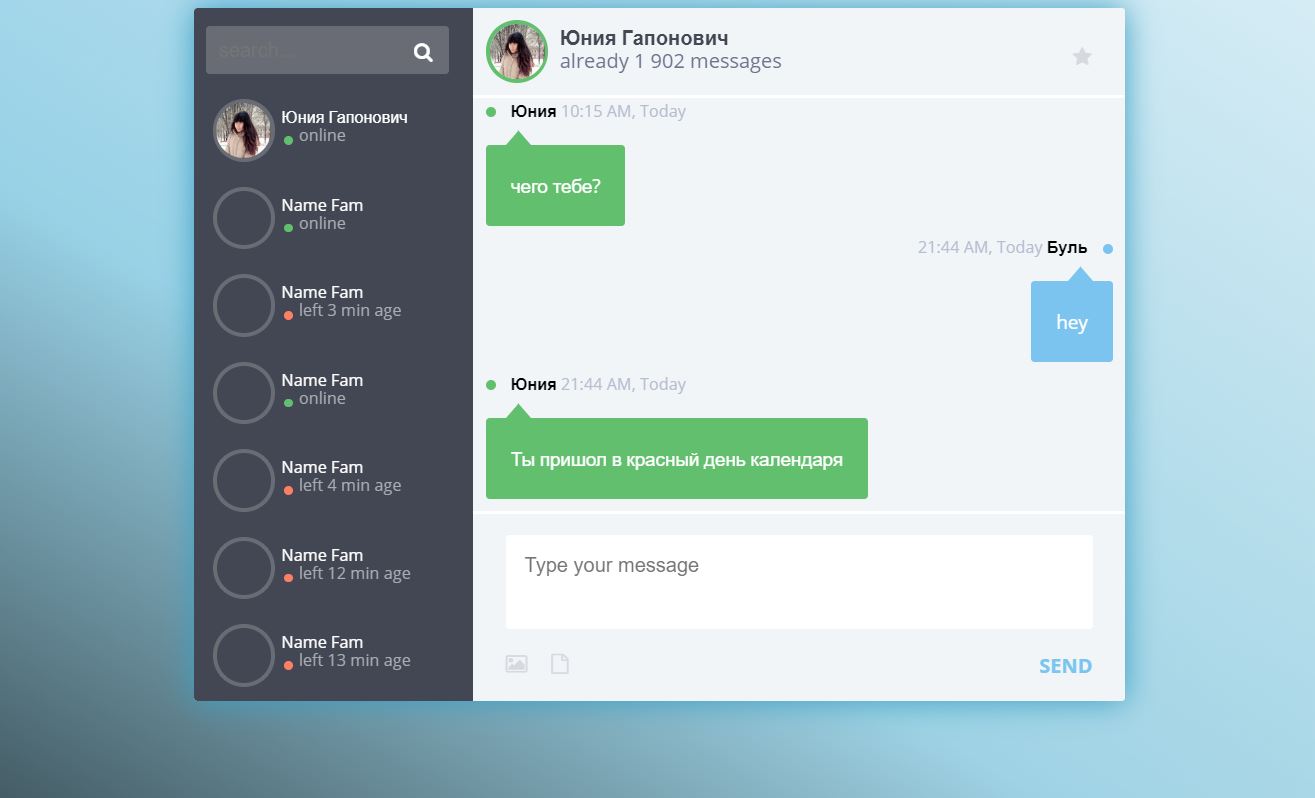Screen dimensions: 1315x798
Task: Click the search input box
Action: click(327, 50)
